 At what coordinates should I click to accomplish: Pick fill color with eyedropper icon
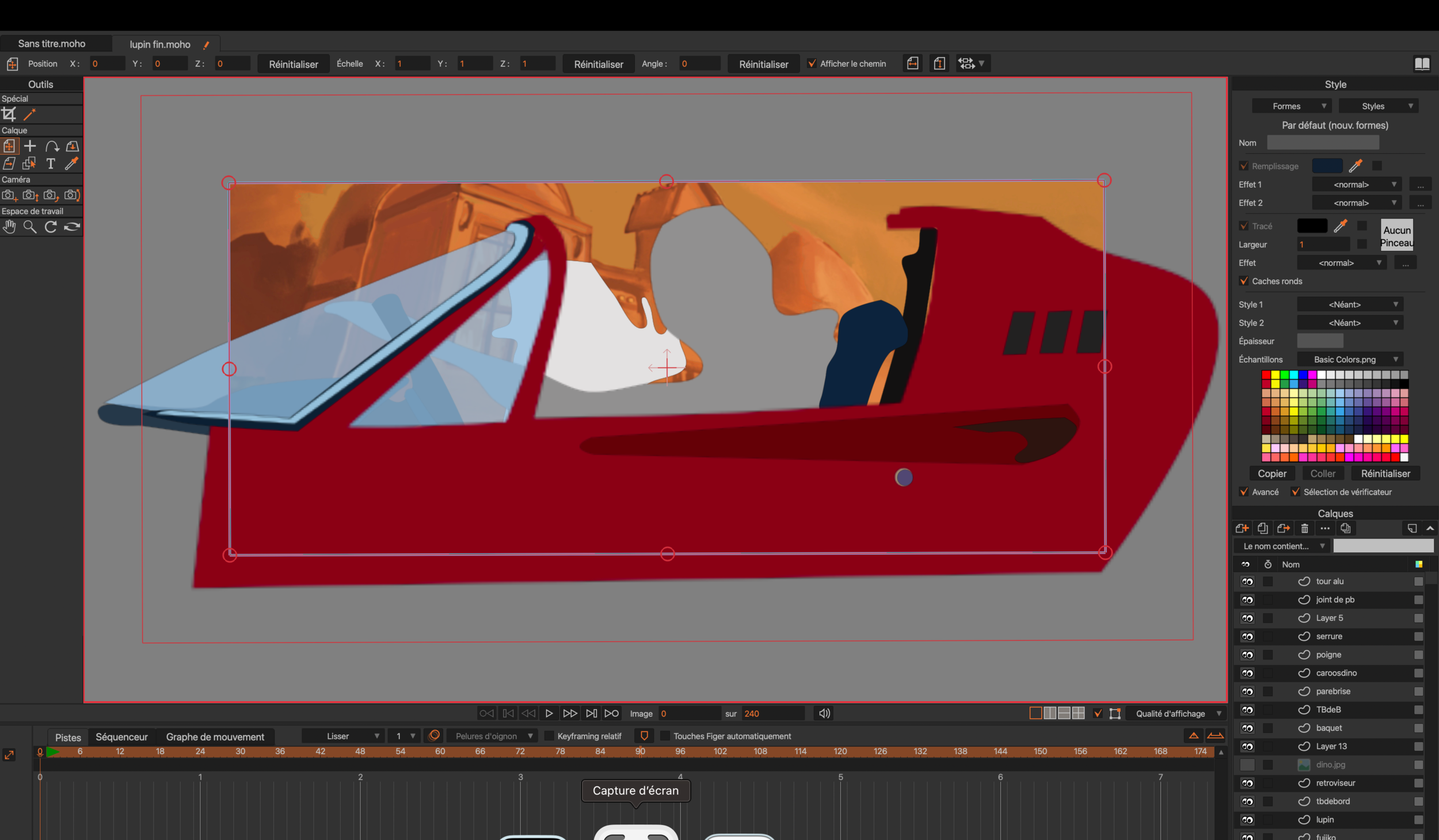(1355, 166)
